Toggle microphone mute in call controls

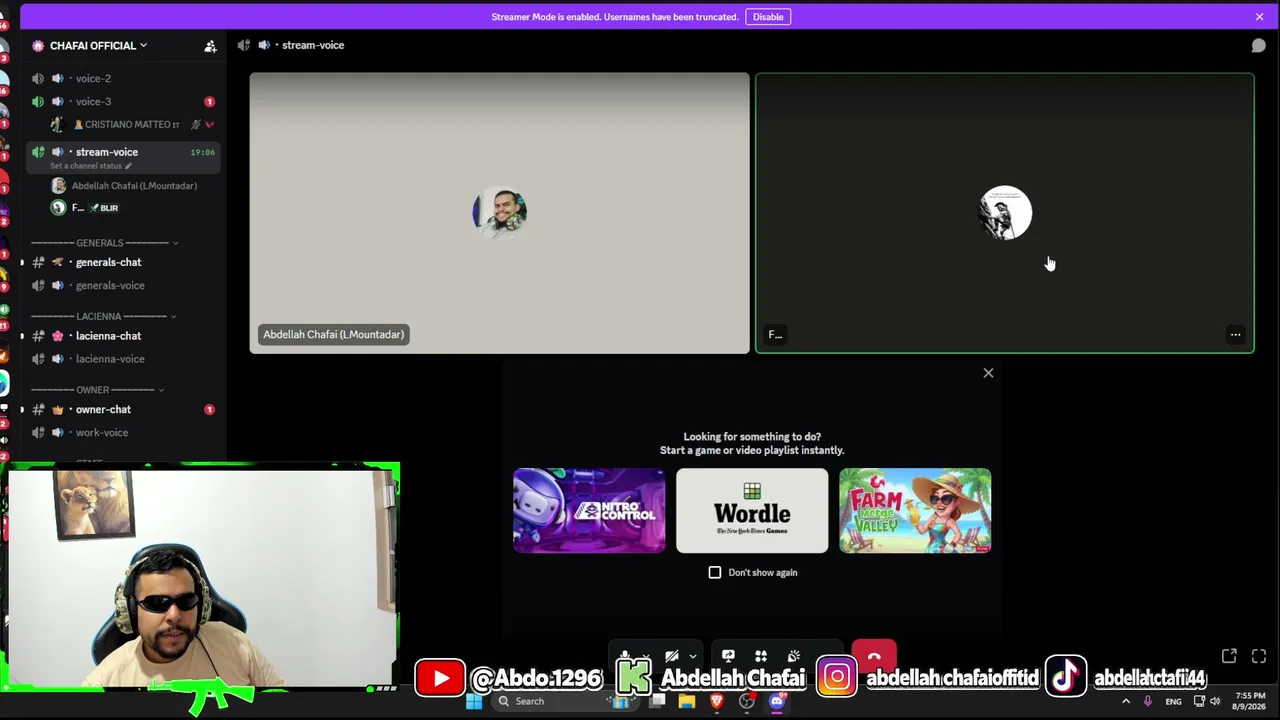click(626, 656)
